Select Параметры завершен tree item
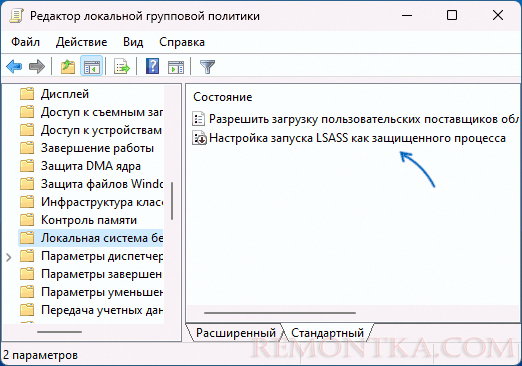 pos(101,274)
